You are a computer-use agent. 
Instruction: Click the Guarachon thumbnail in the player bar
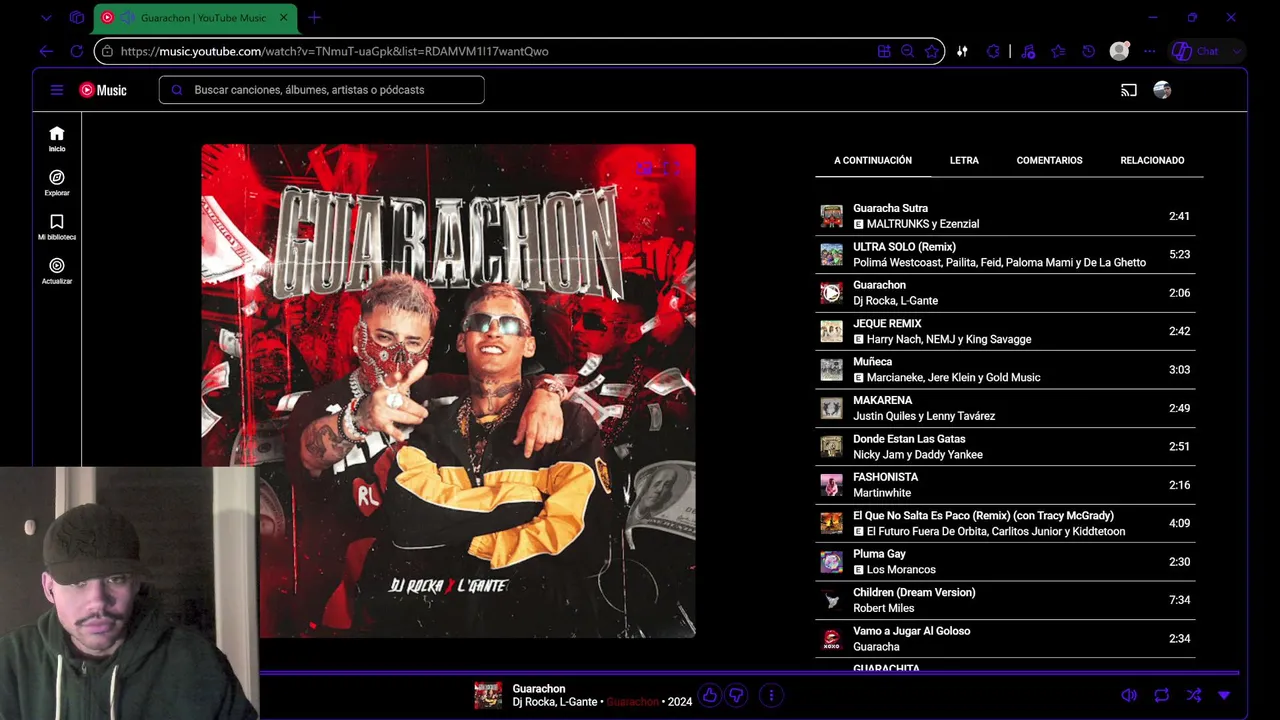[x=488, y=695]
